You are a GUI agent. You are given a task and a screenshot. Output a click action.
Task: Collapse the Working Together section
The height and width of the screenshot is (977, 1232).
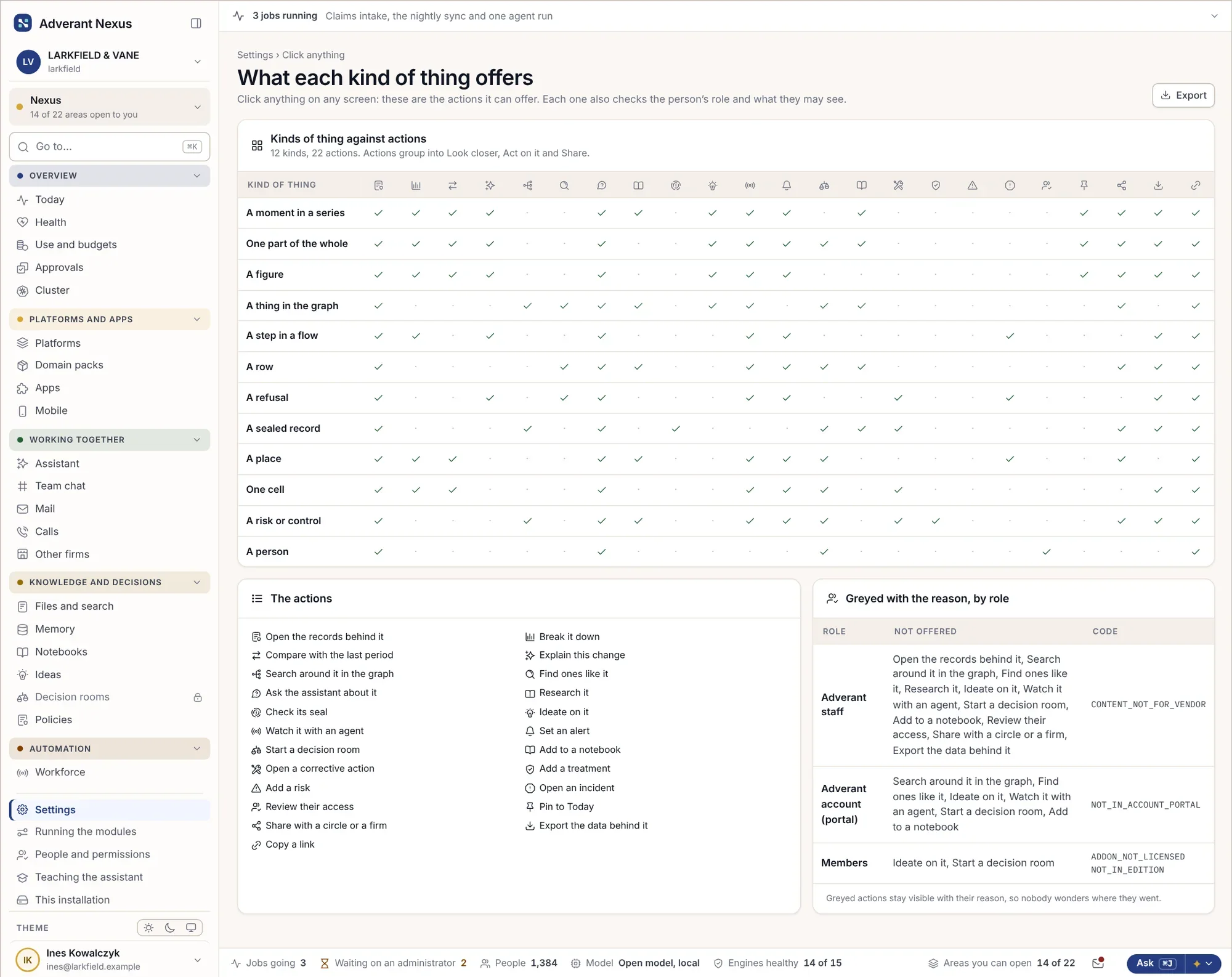click(110, 440)
